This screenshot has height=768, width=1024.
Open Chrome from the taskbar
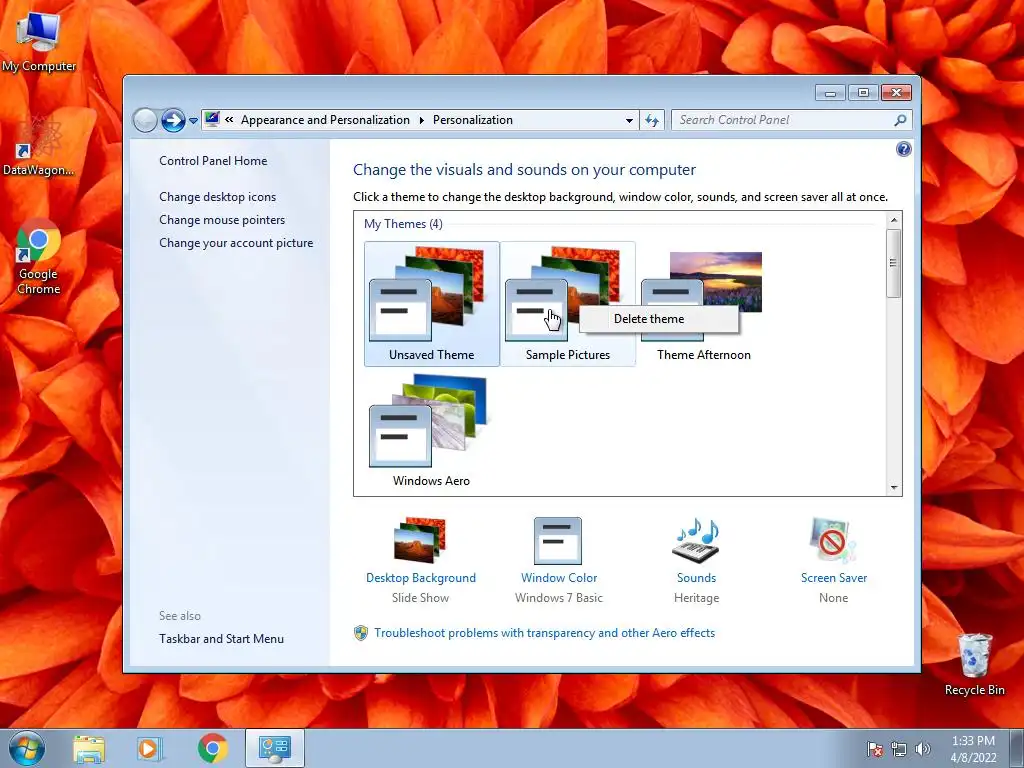tap(212, 748)
